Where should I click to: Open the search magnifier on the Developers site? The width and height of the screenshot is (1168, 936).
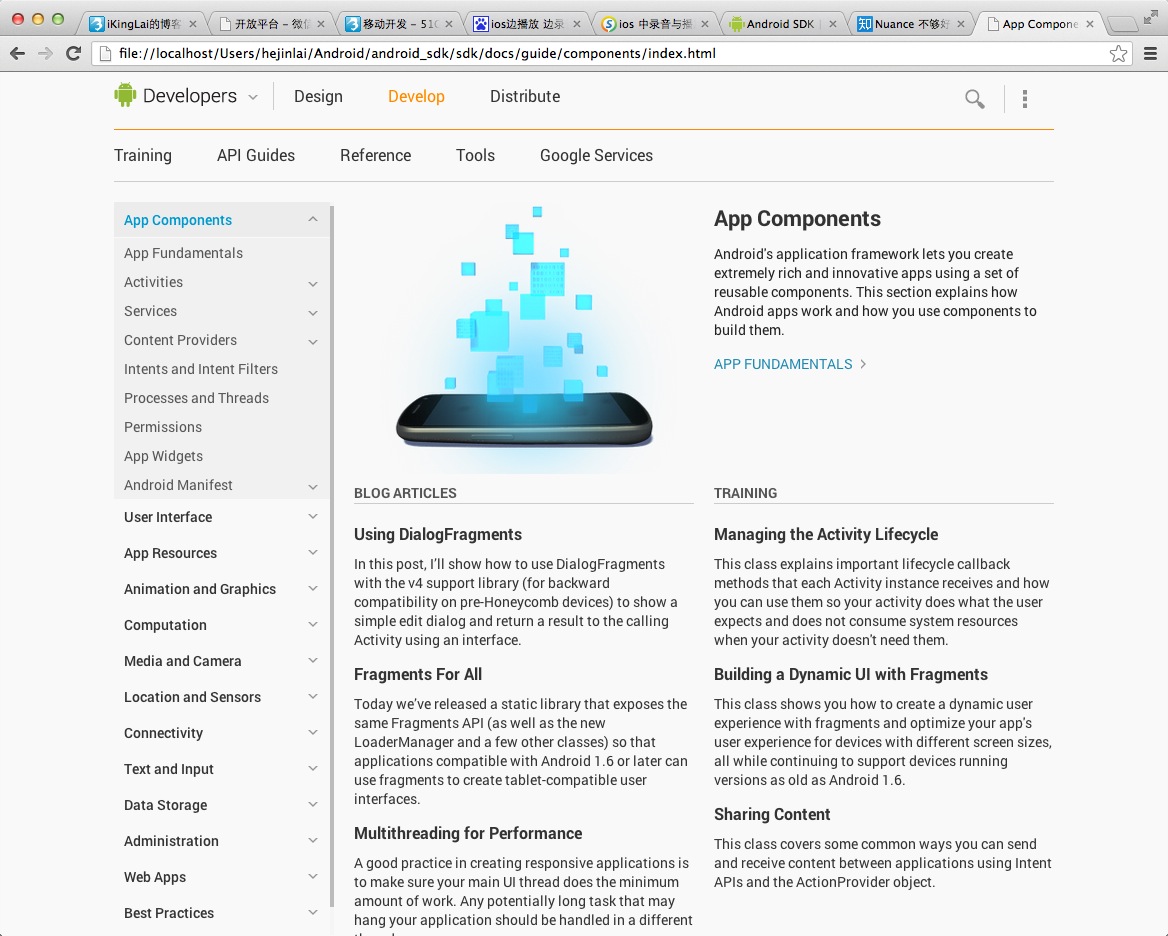tap(974, 99)
